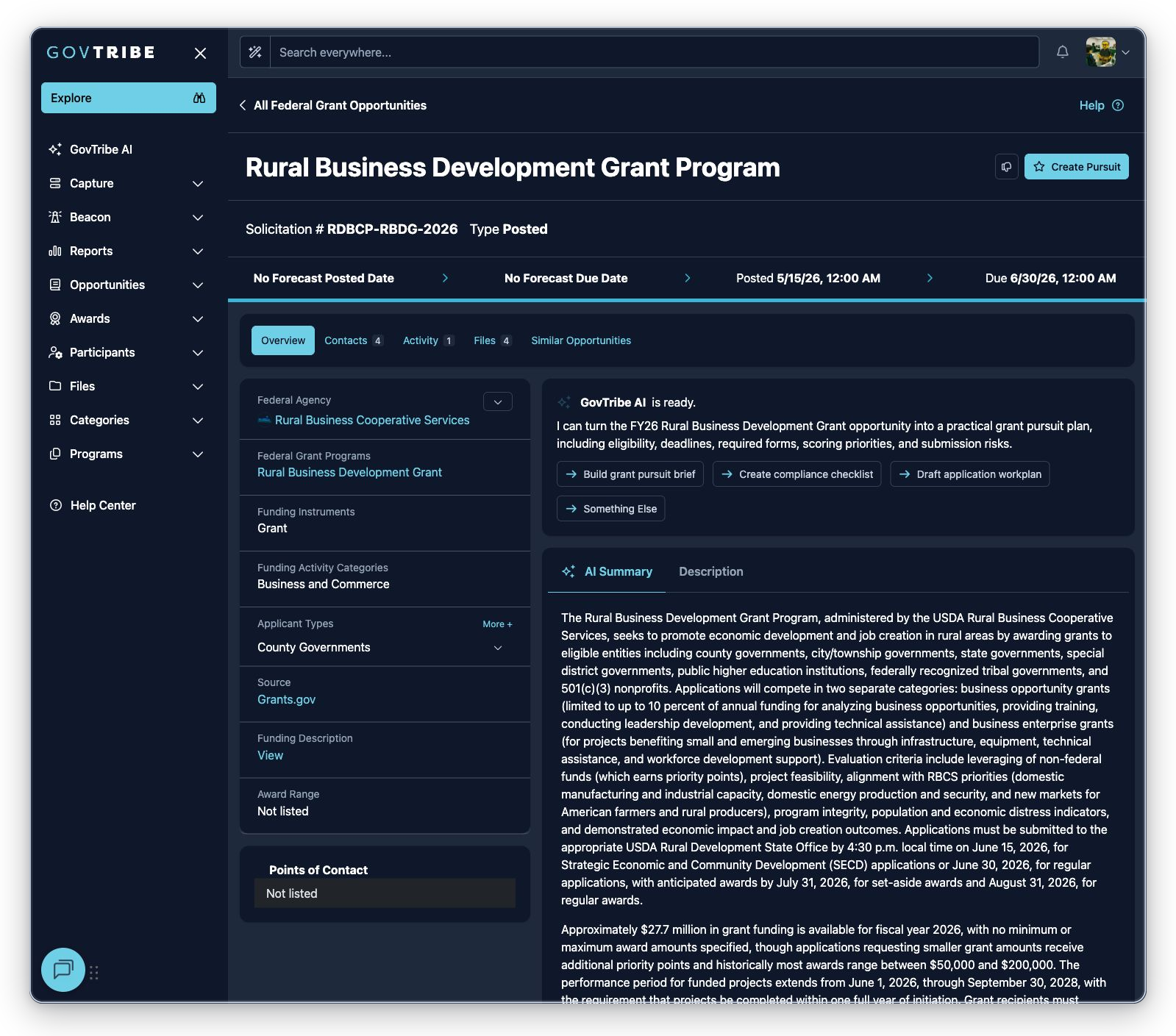Open Help Center question mark icon
Image resolution: width=1176 pixels, height=1036 pixels.
click(x=55, y=505)
